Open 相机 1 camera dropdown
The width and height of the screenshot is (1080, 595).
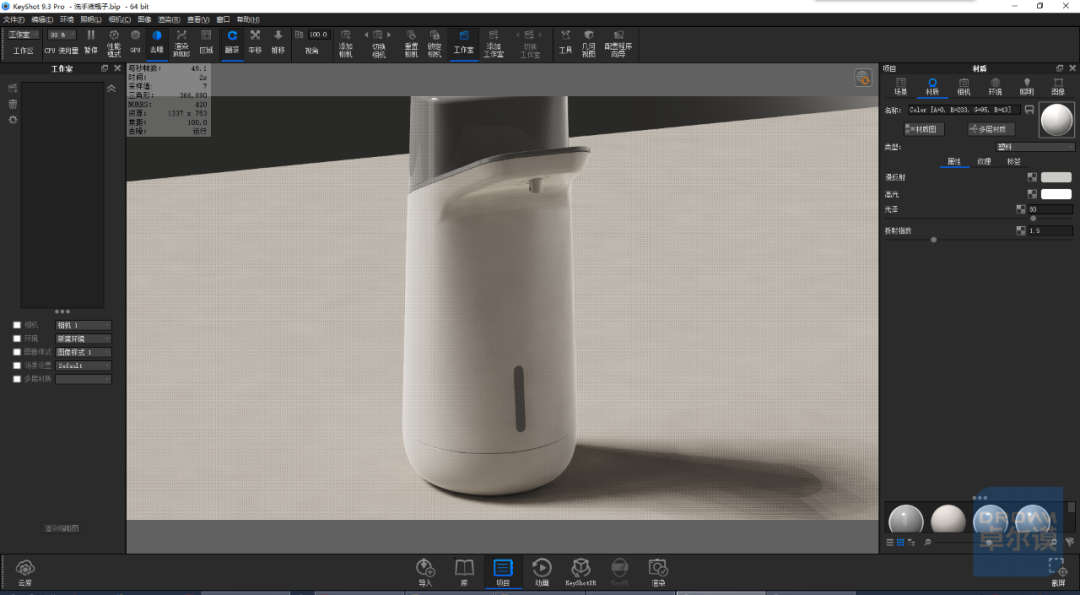pyautogui.click(x=83, y=325)
